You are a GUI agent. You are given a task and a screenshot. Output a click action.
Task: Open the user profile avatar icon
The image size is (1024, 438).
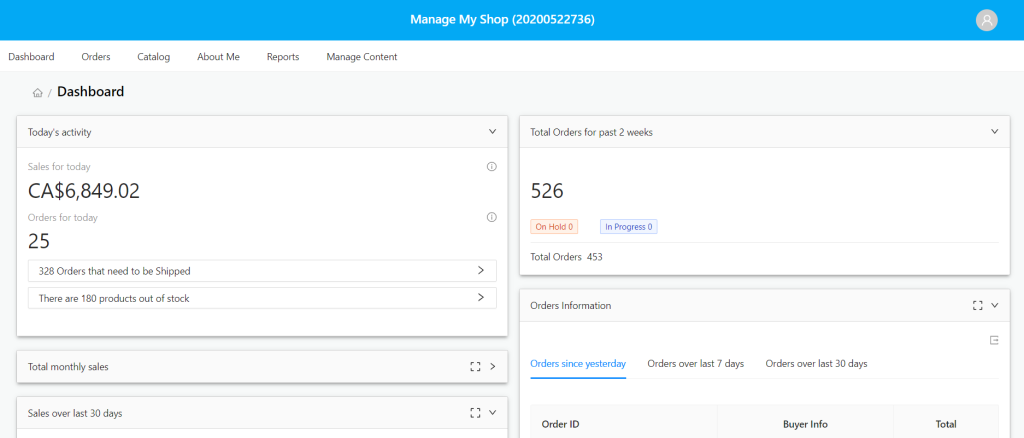point(986,20)
